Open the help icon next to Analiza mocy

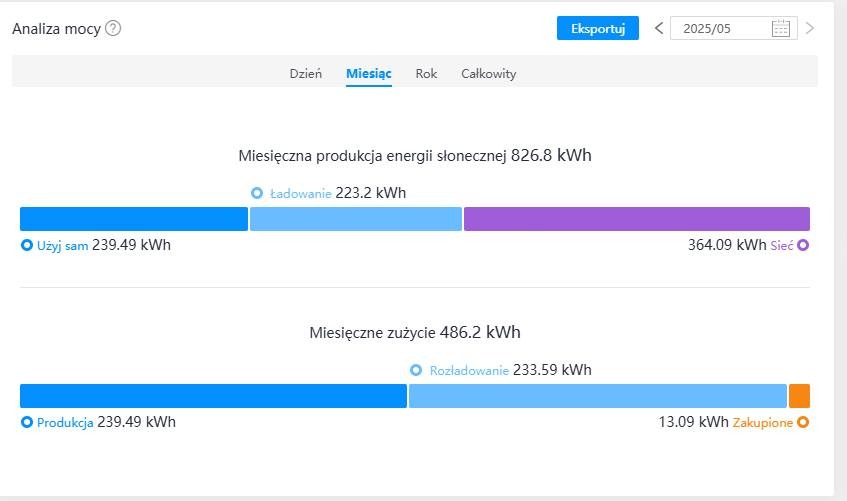click(113, 28)
